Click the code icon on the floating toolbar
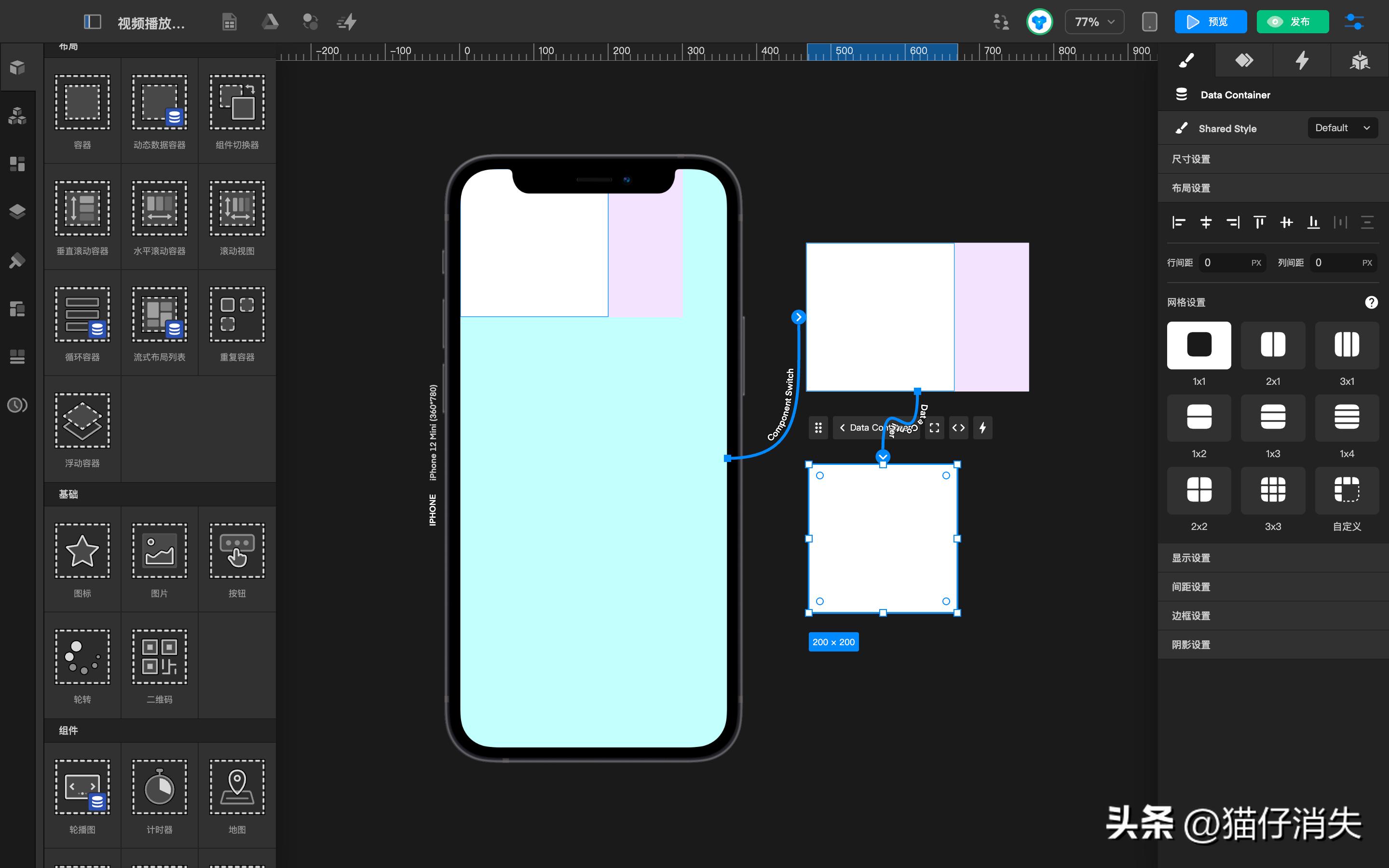Screen dimensions: 1389x868 957,428
